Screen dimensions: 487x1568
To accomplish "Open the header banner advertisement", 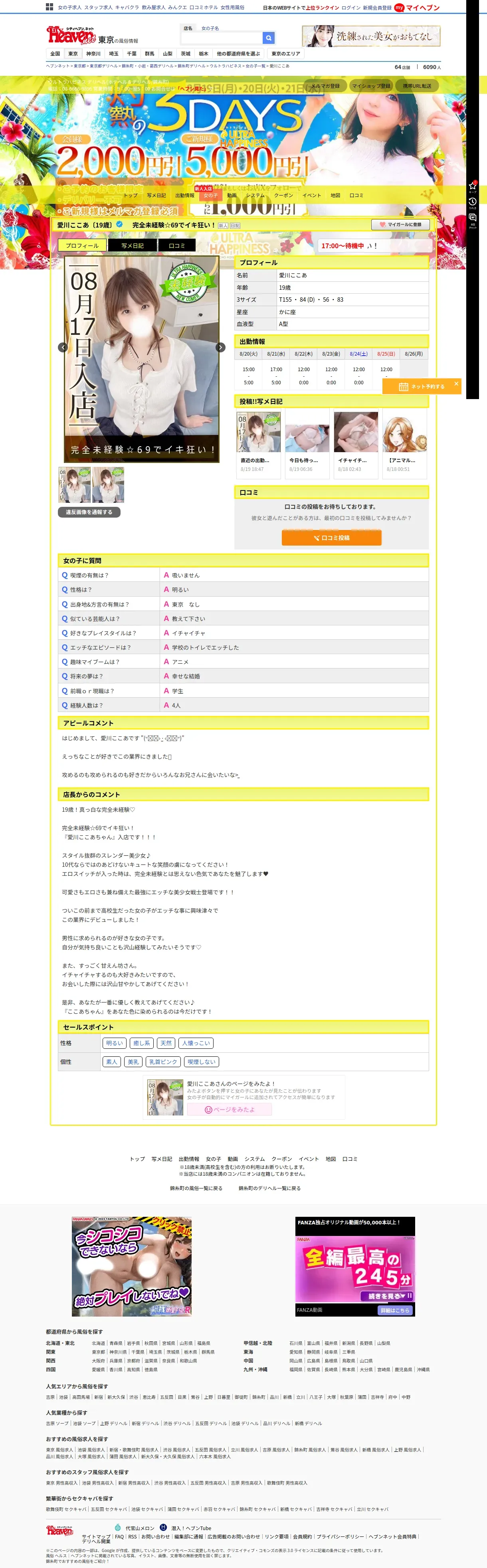I will tap(371, 36).
